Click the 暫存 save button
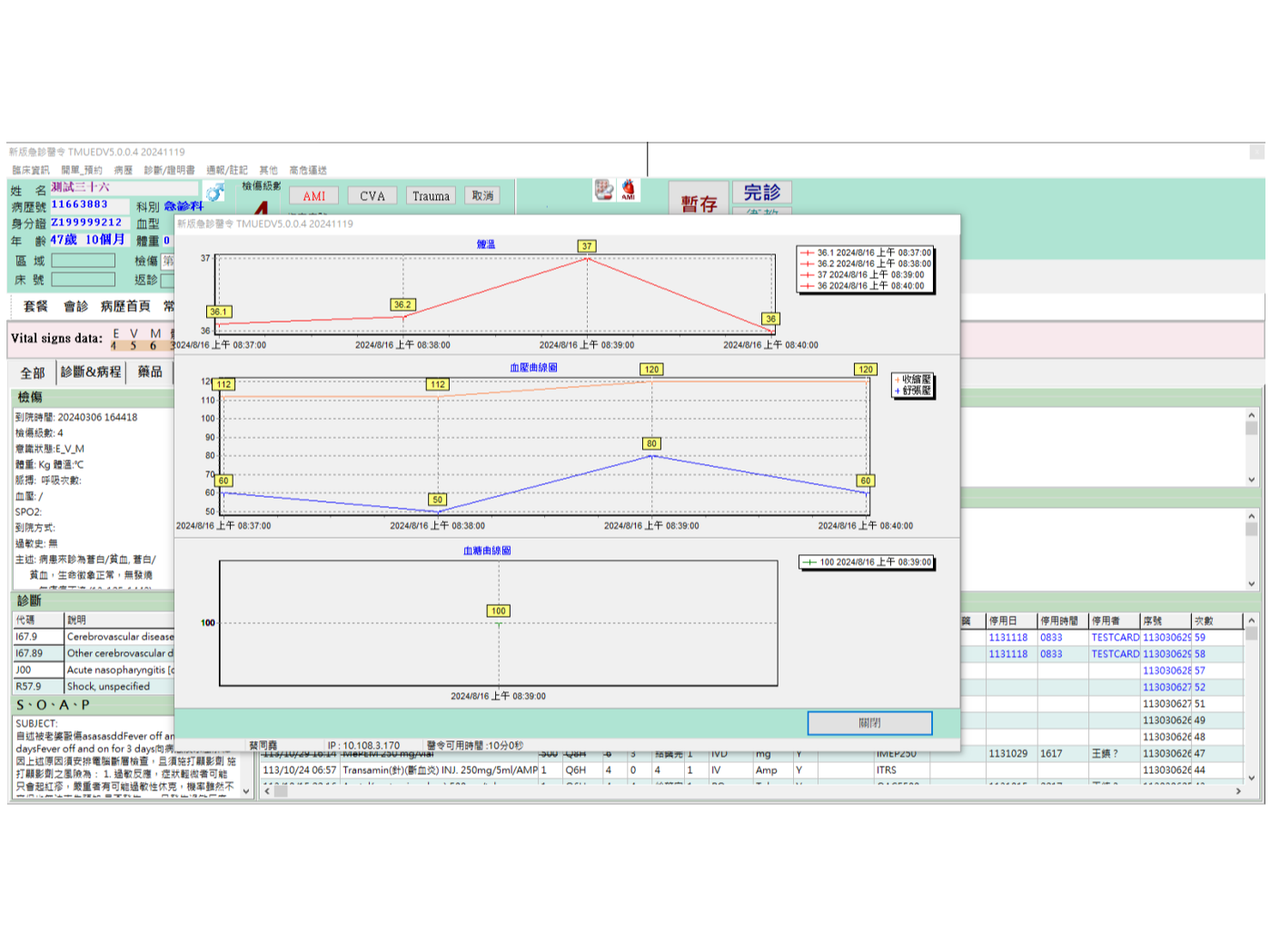 [x=699, y=202]
